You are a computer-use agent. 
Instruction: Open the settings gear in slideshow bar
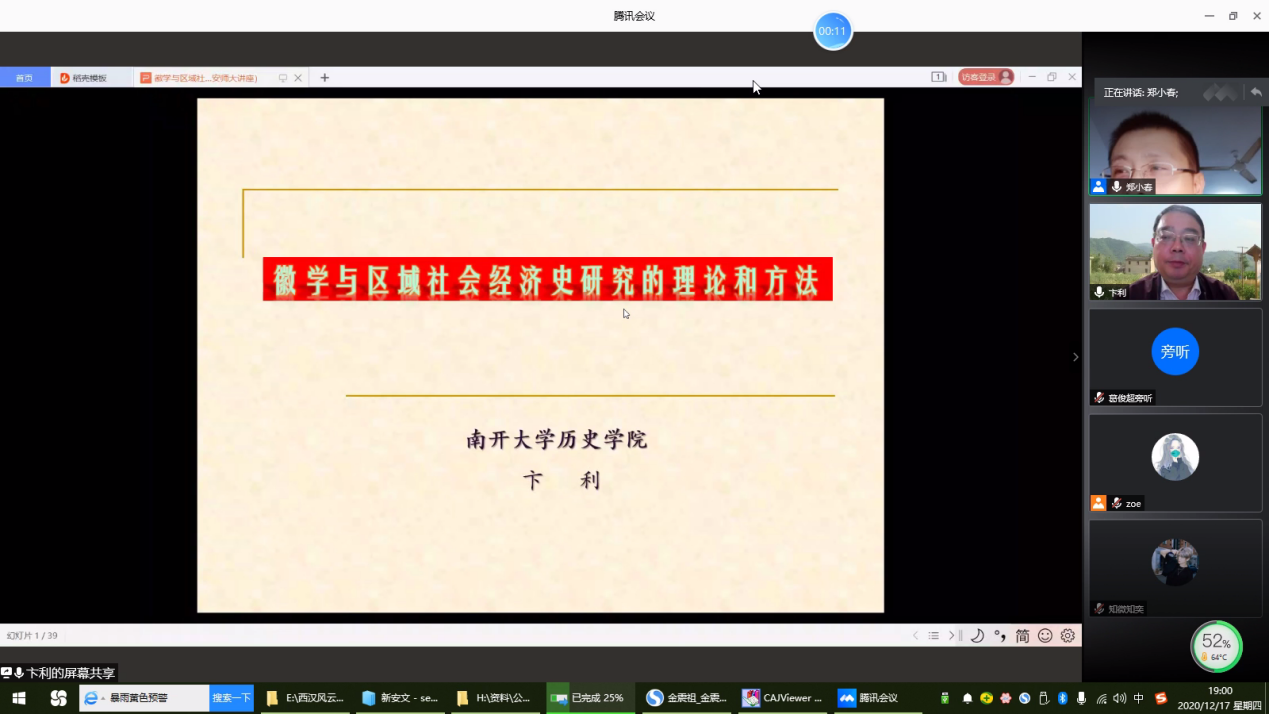1067,636
